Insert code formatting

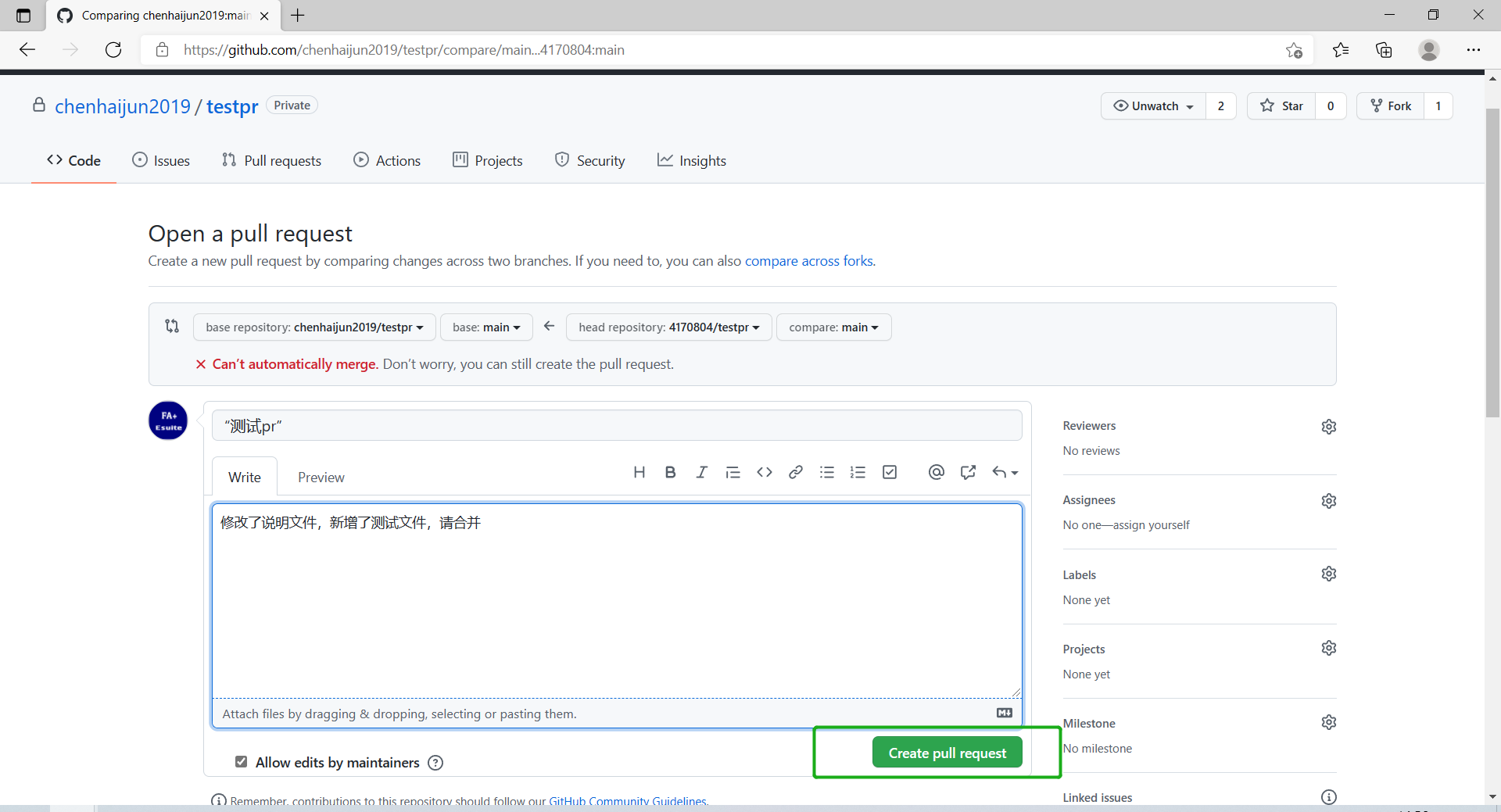pyautogui.click(x=765, y=472)
